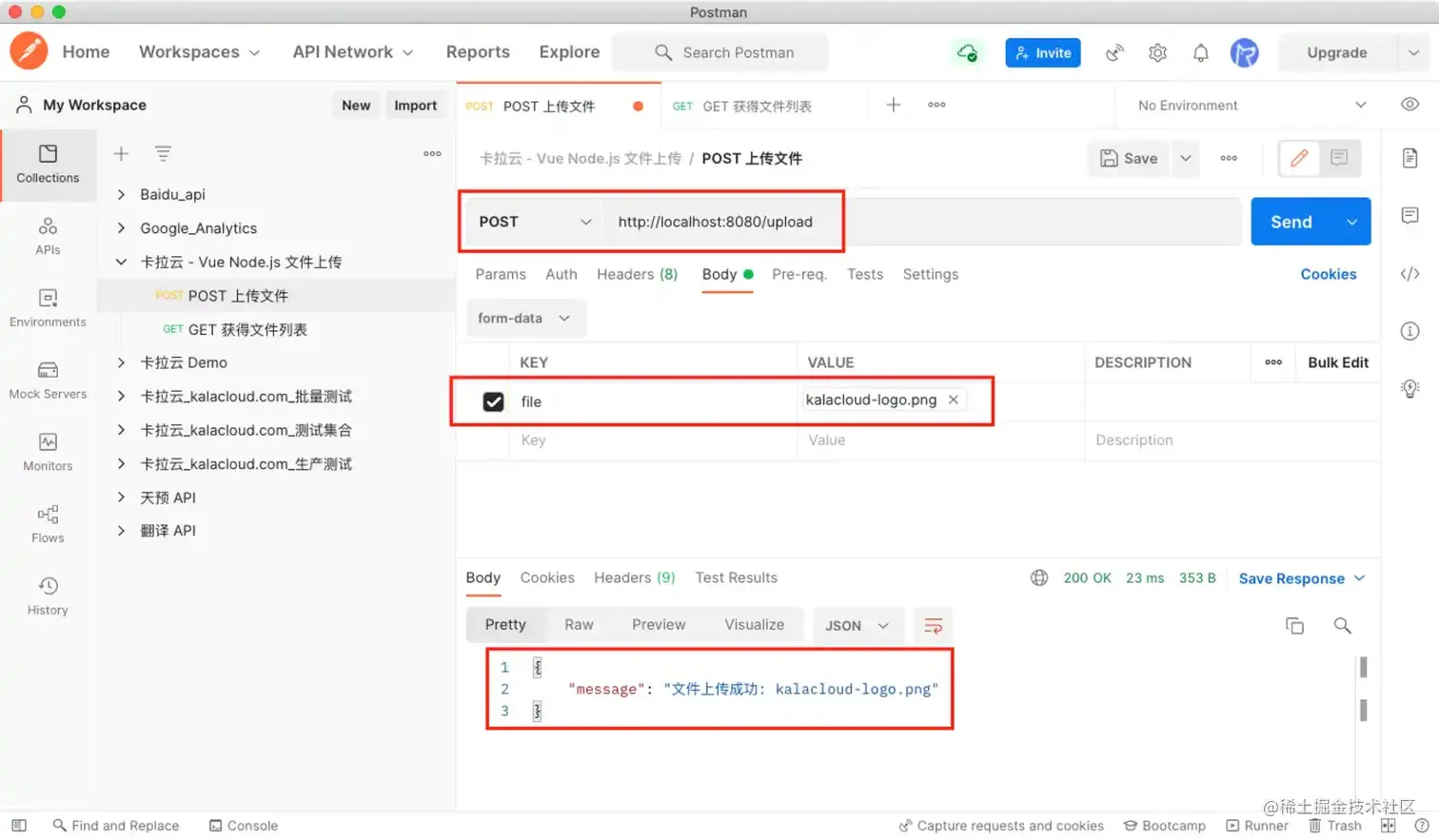This screenshot has width=1439, height=840.
Task: Open request info icon in right sidebar
Action: click(x=1410, y=331)
